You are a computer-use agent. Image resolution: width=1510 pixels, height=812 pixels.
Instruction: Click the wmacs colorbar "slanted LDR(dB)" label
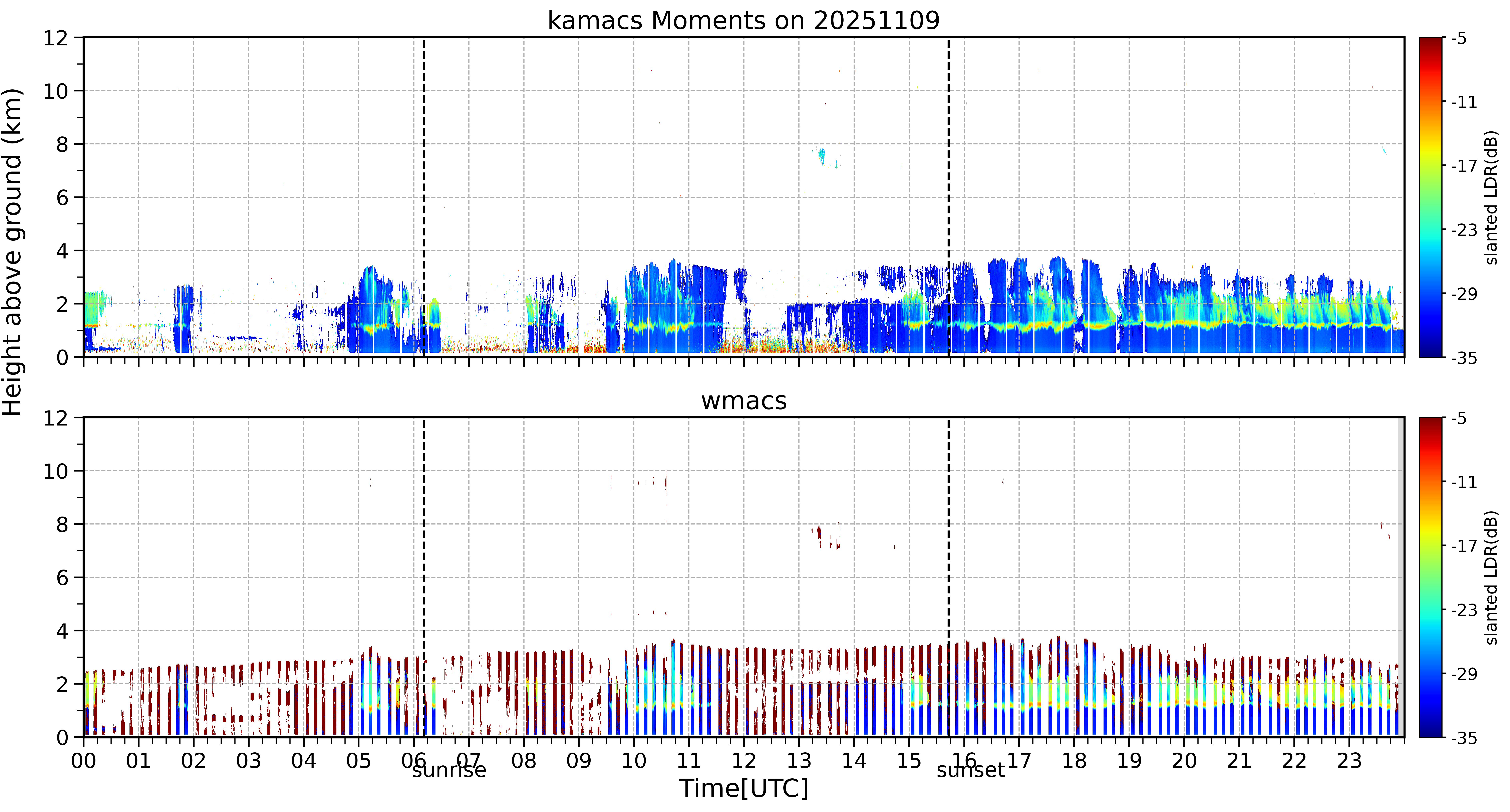tap(1491, 578)
